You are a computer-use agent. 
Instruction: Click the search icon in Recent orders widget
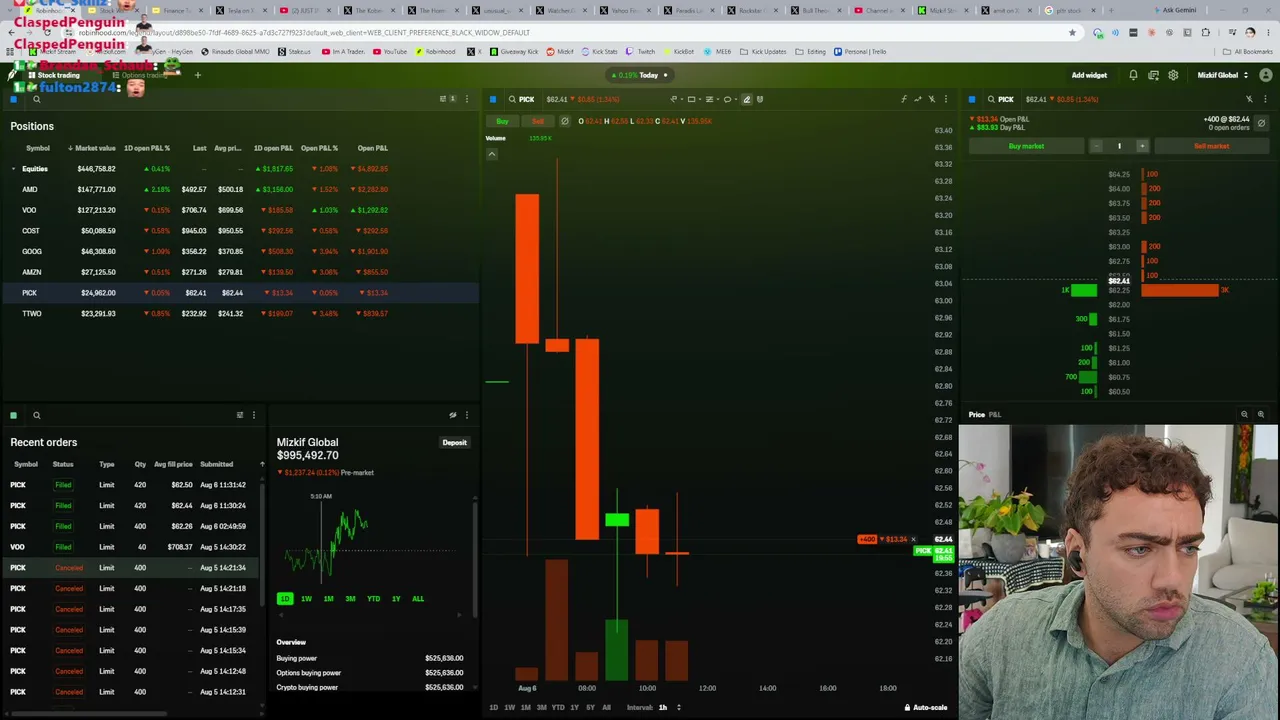(37, 415)
